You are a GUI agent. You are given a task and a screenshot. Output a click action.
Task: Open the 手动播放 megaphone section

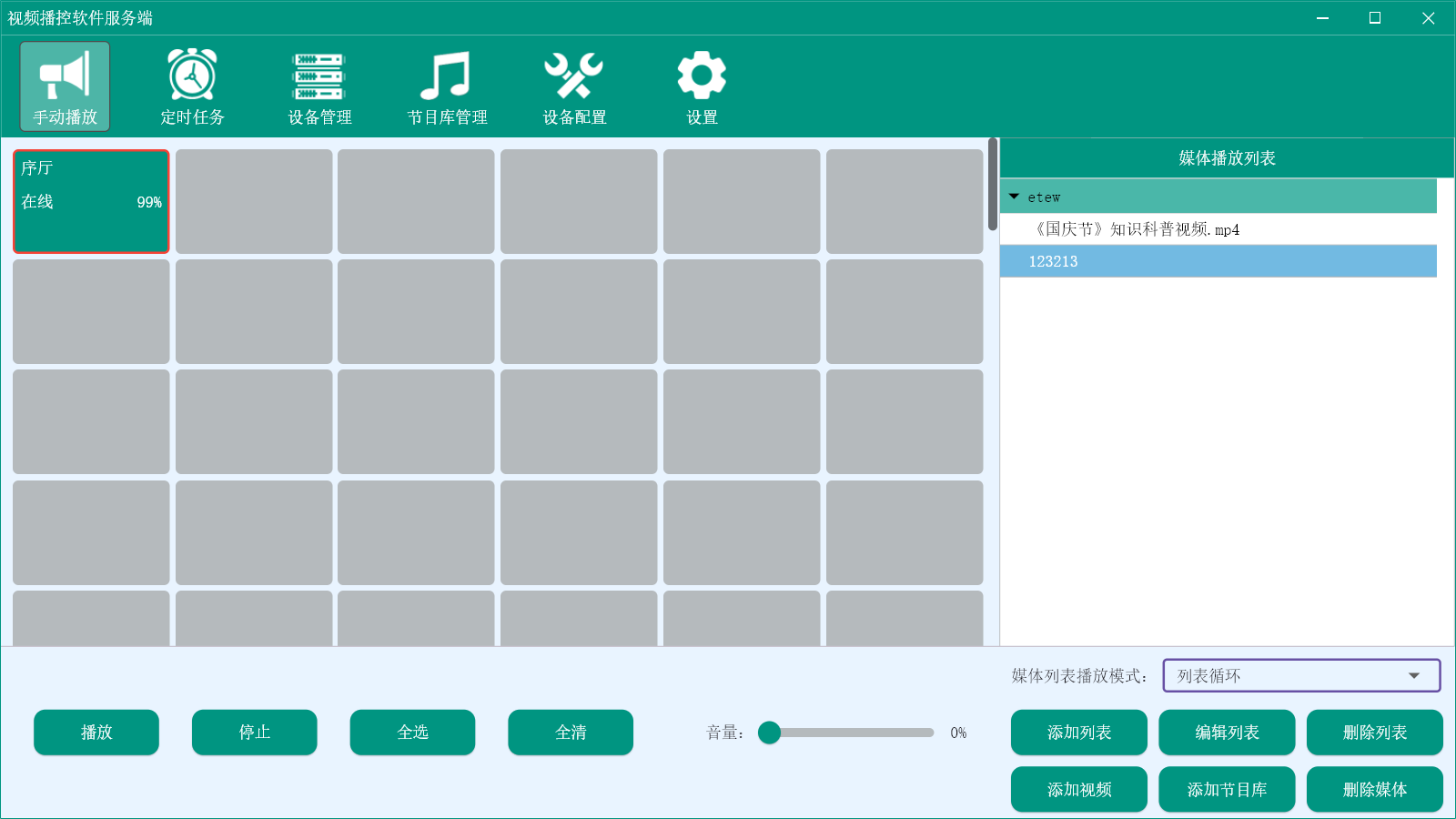pyautogui.click(x=65, y=86)
